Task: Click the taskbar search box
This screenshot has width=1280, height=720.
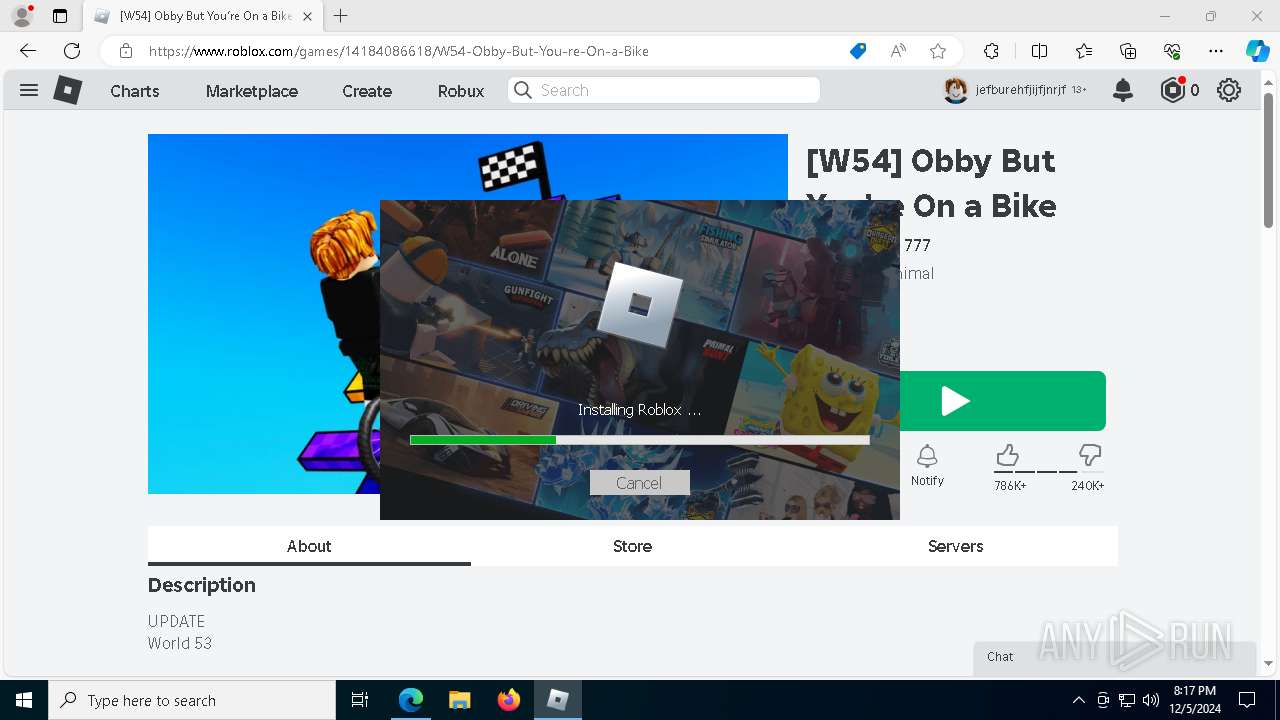Action: [x=192, y=700]
